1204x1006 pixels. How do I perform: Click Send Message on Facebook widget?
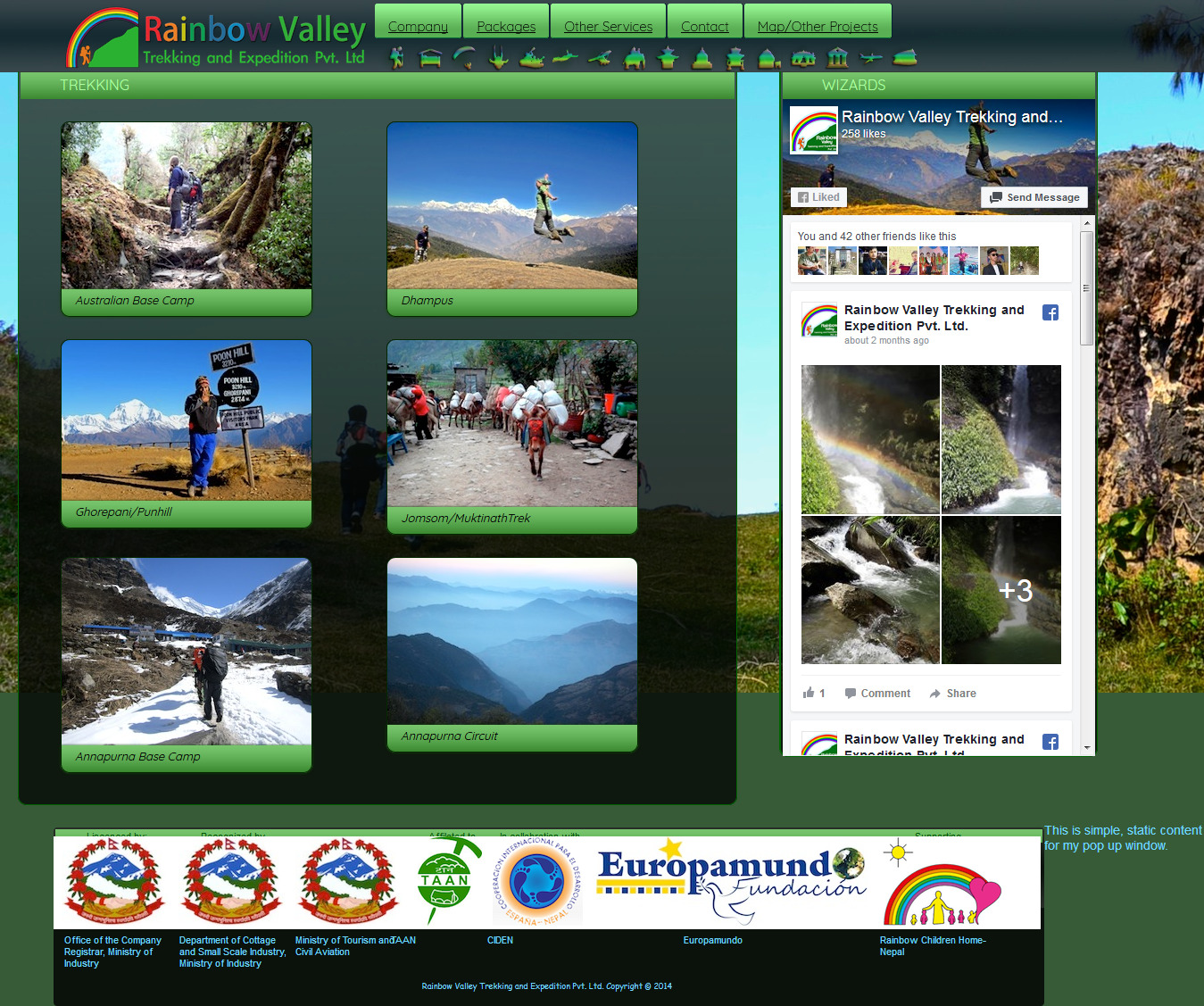pyautogui.click(x=1034, y=197)
